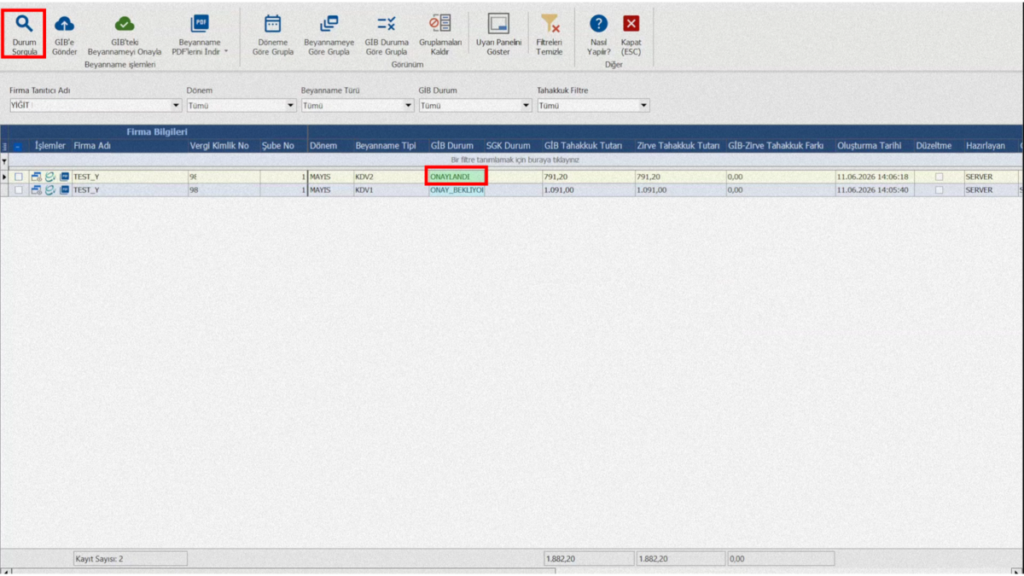The width and height of the screenshot is (1024, 576).
Task: Tick the checkbox on the KDV2 row
Action: click(x=18, y=177)
